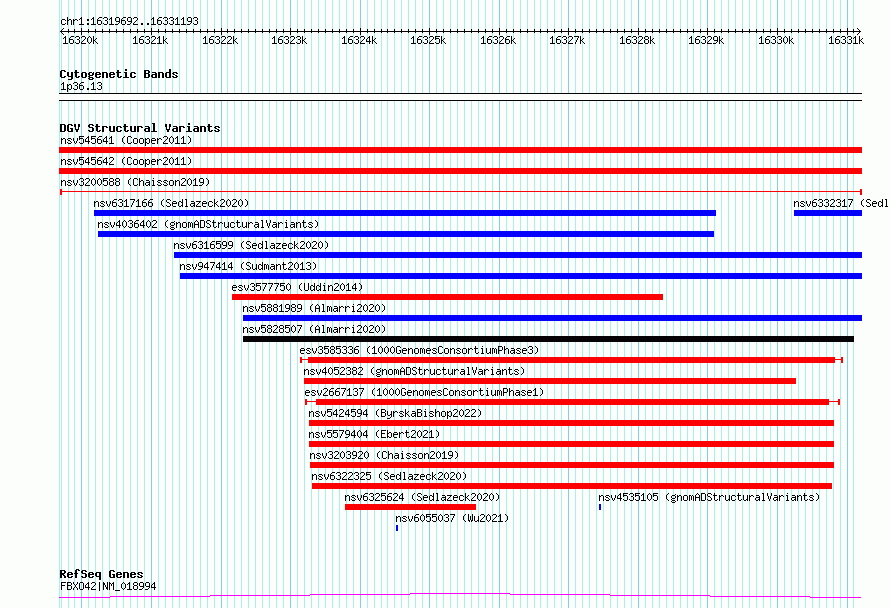Viewport: 890px width, 608px height.
Task: Open nsv3200588 (Chaisson2019) variant label
Action: pos(135,182)
